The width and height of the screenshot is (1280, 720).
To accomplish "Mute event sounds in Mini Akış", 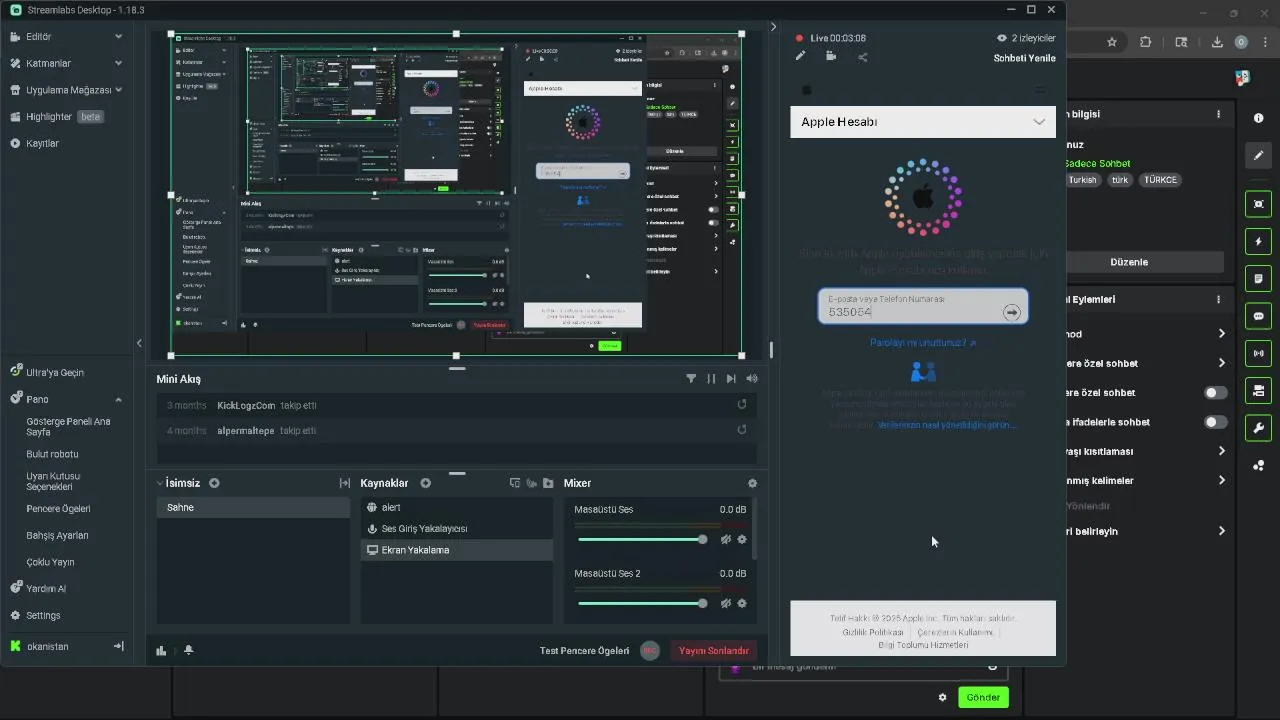I will [752, 379].
